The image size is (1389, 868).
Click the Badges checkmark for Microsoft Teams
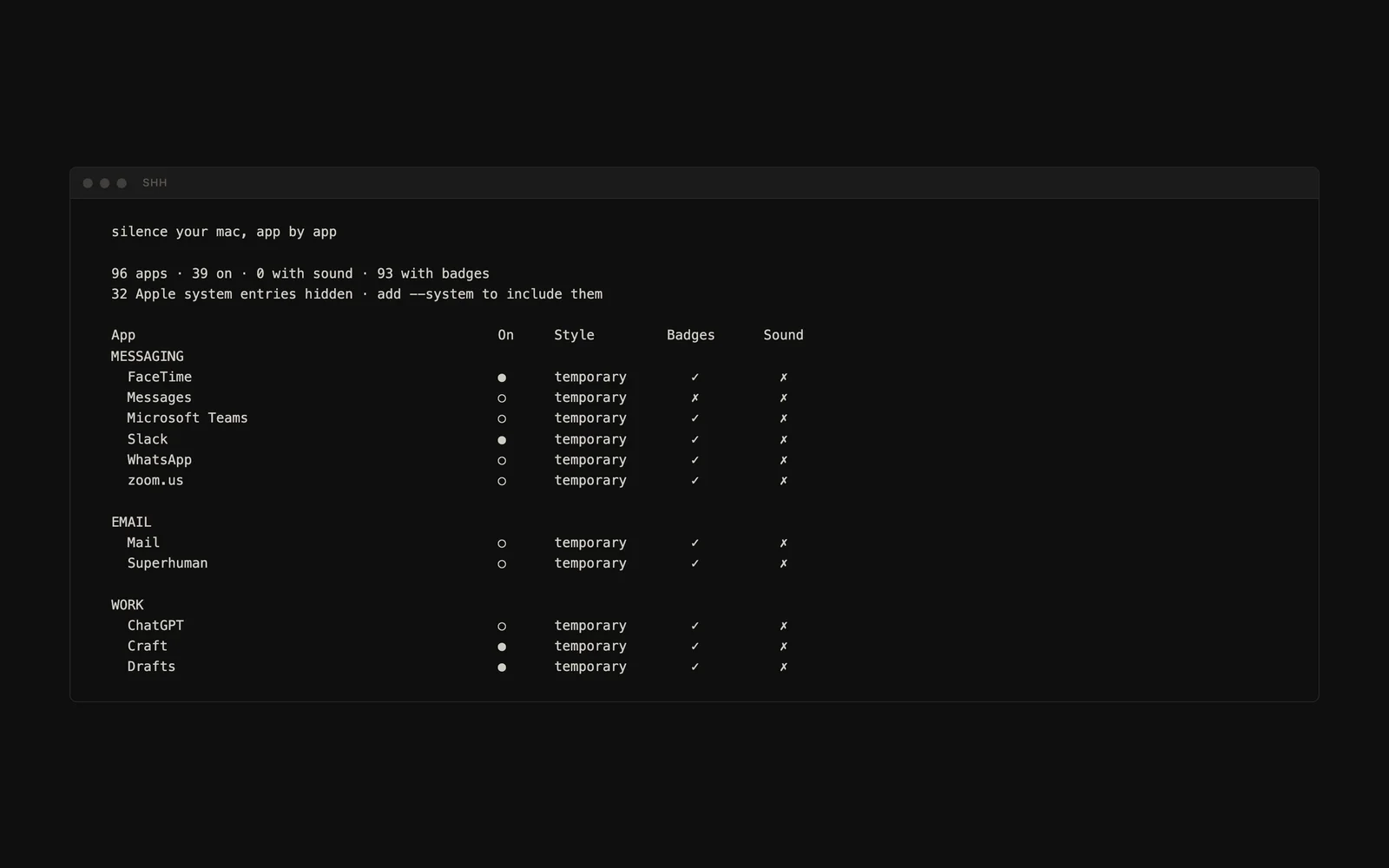[694, 418]
